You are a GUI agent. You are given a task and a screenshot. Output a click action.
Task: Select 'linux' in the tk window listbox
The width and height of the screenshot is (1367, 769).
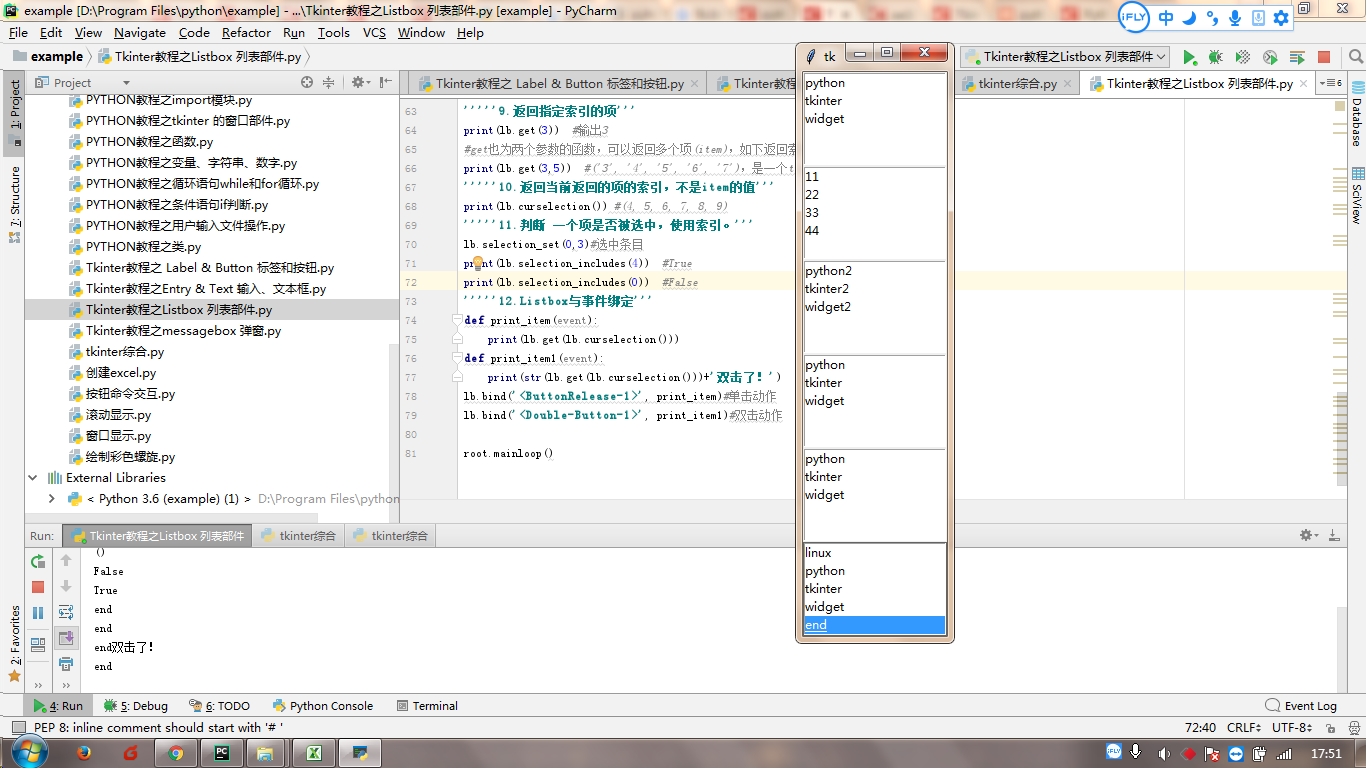[x=875, y=553]
